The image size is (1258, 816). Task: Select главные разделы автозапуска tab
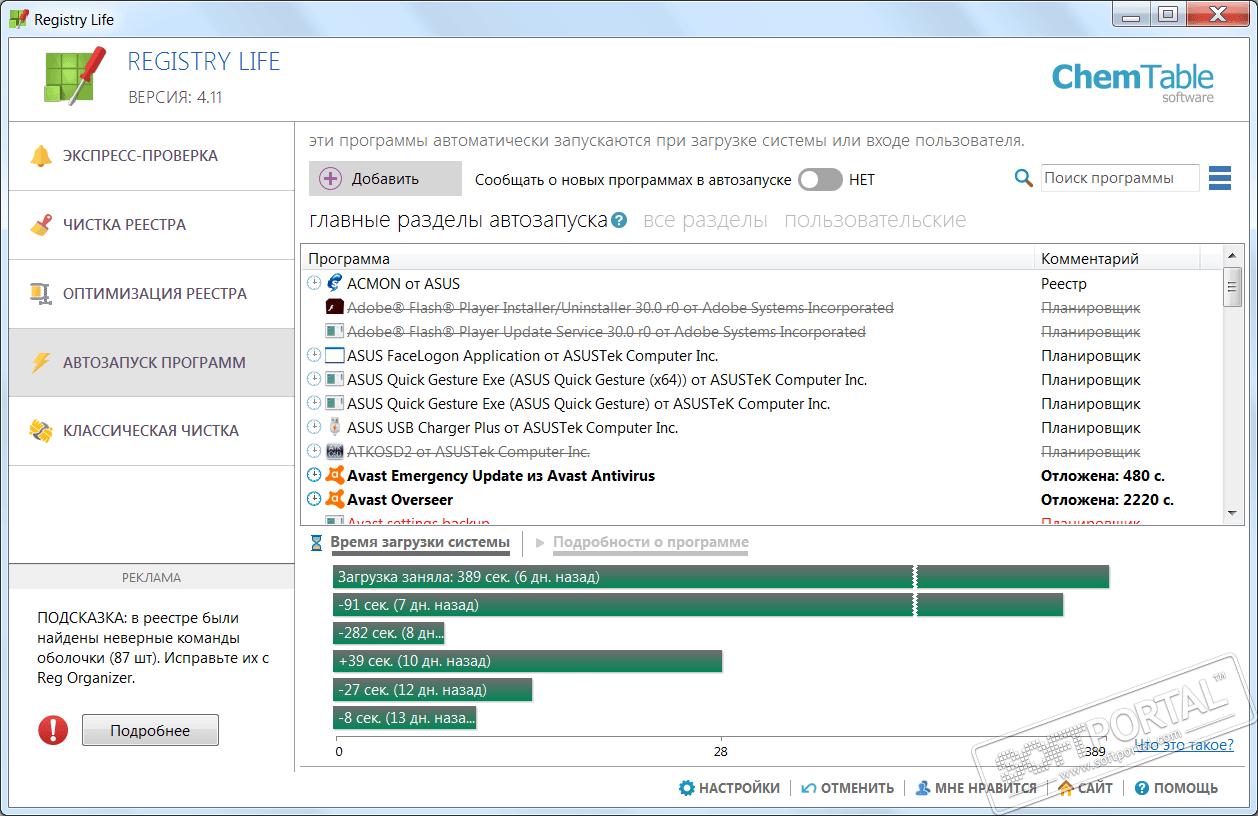coord(458,220)
